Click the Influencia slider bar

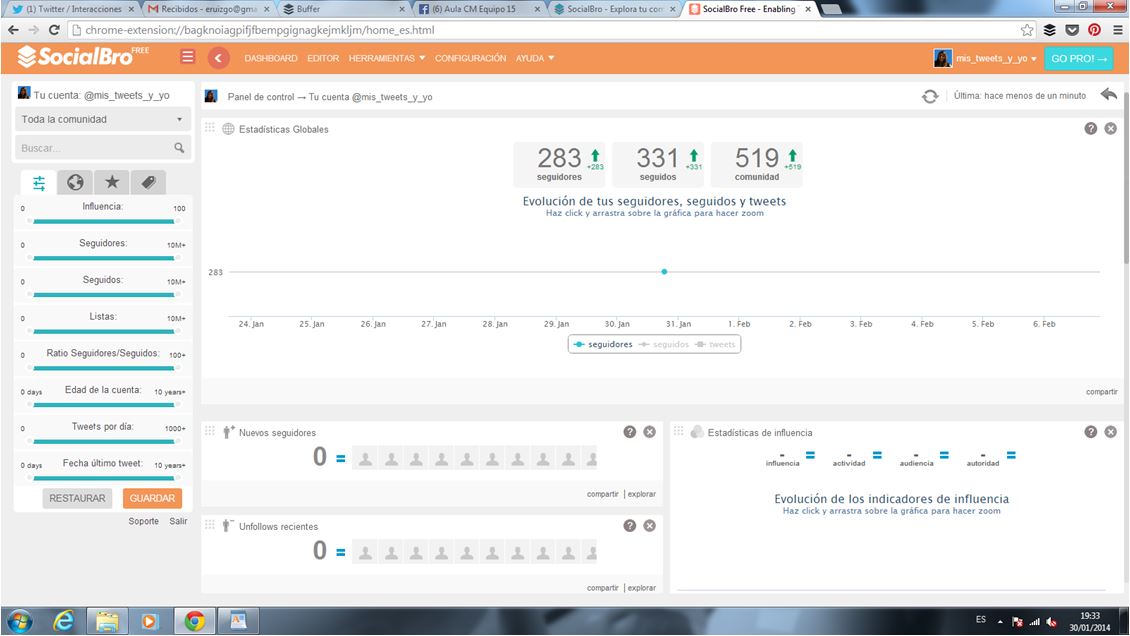[103, 221]
